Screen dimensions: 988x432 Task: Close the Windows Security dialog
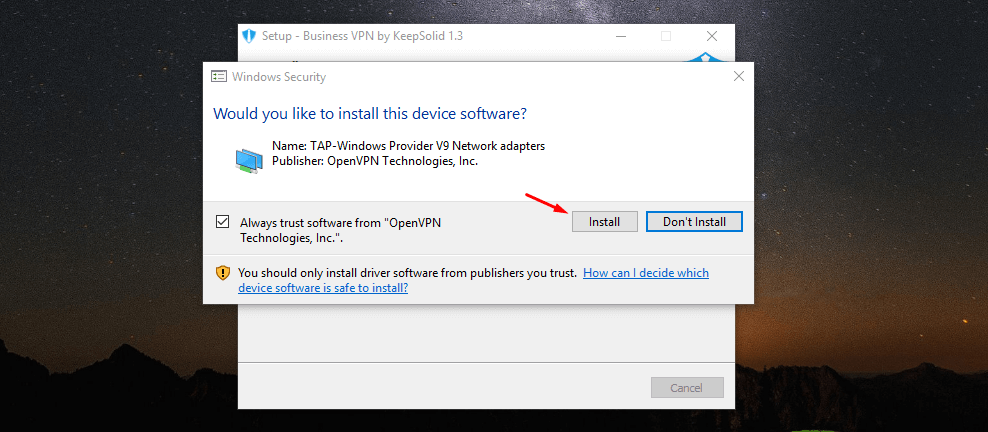tap(739, 77)
